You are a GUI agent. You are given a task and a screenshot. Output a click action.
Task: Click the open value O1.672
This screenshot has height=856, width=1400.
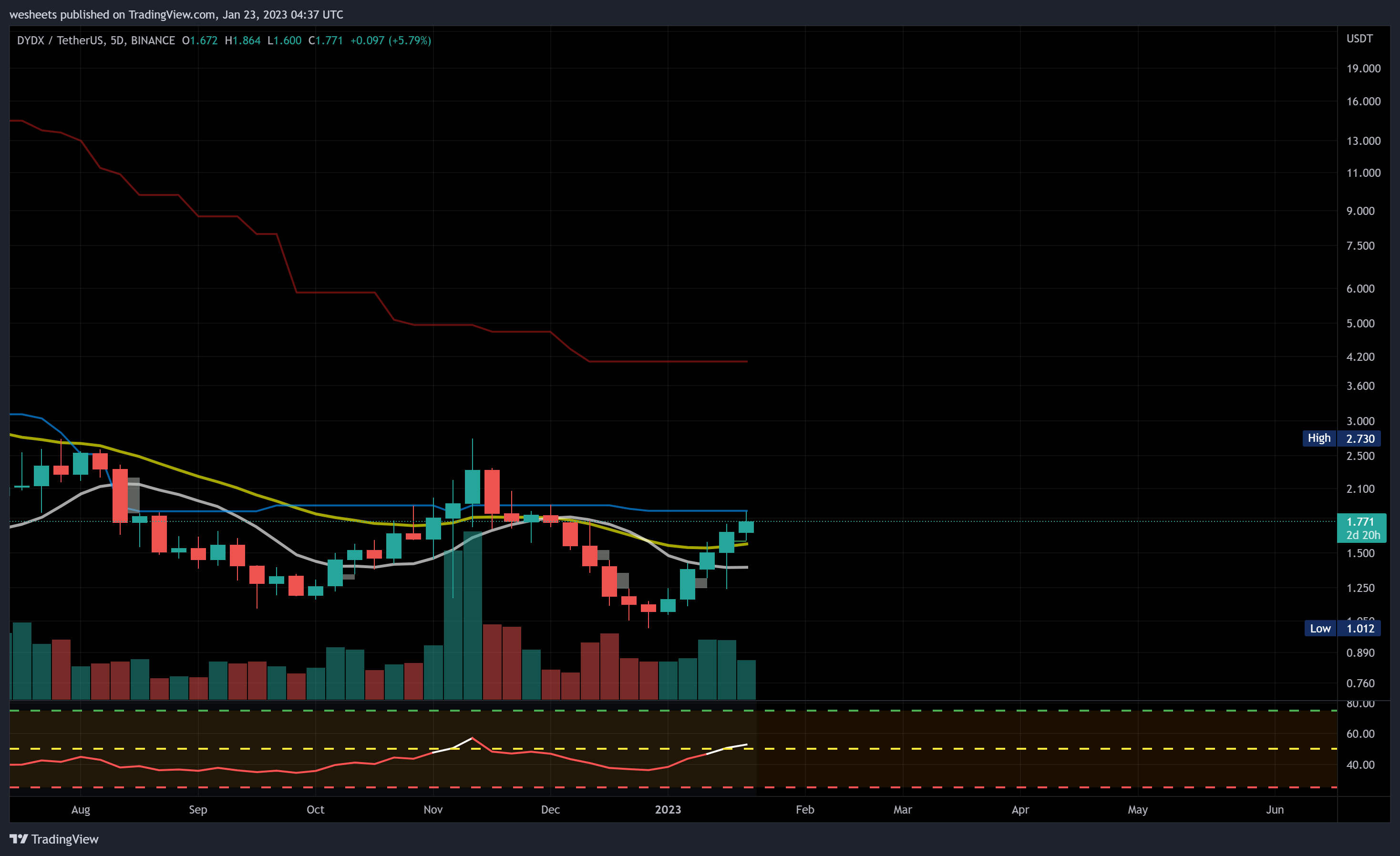point(200,41)
